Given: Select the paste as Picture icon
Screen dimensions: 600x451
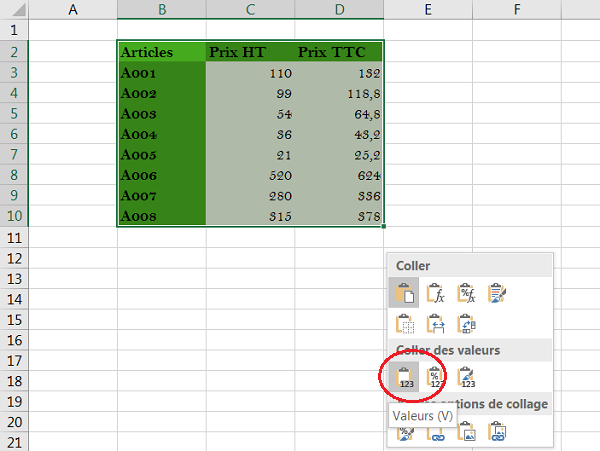Looking at the screenshot, I should point(466,431).
